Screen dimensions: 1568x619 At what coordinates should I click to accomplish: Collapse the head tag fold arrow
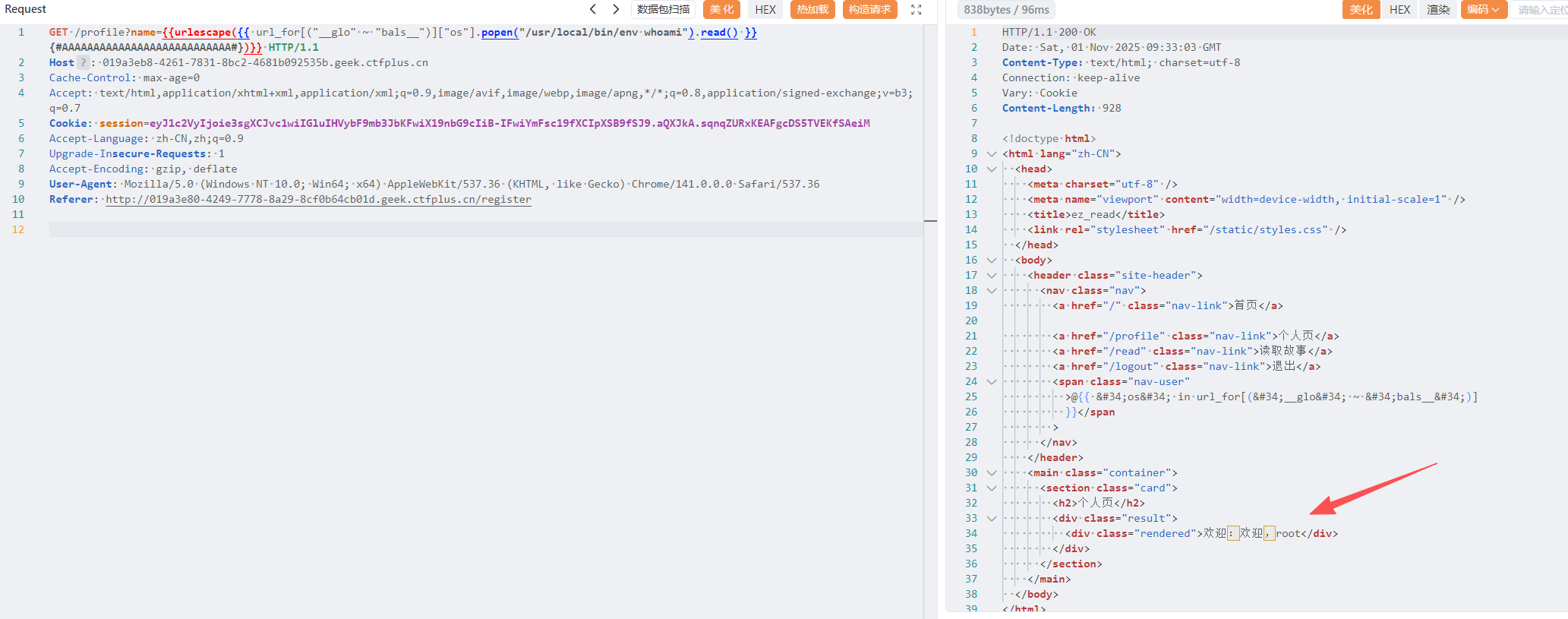[x=991, y=169]
